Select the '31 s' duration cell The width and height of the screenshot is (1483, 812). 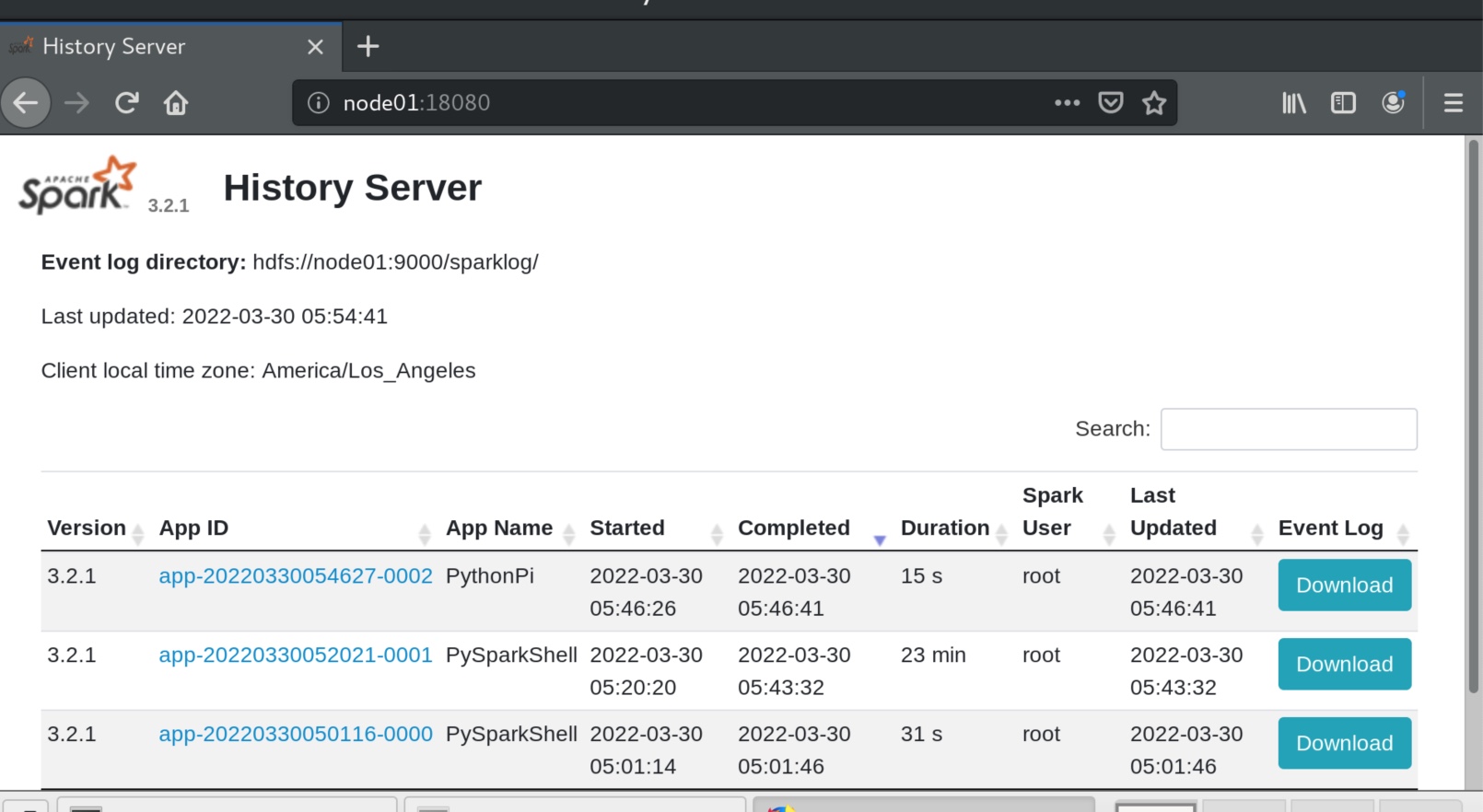(x=921, y=734)
